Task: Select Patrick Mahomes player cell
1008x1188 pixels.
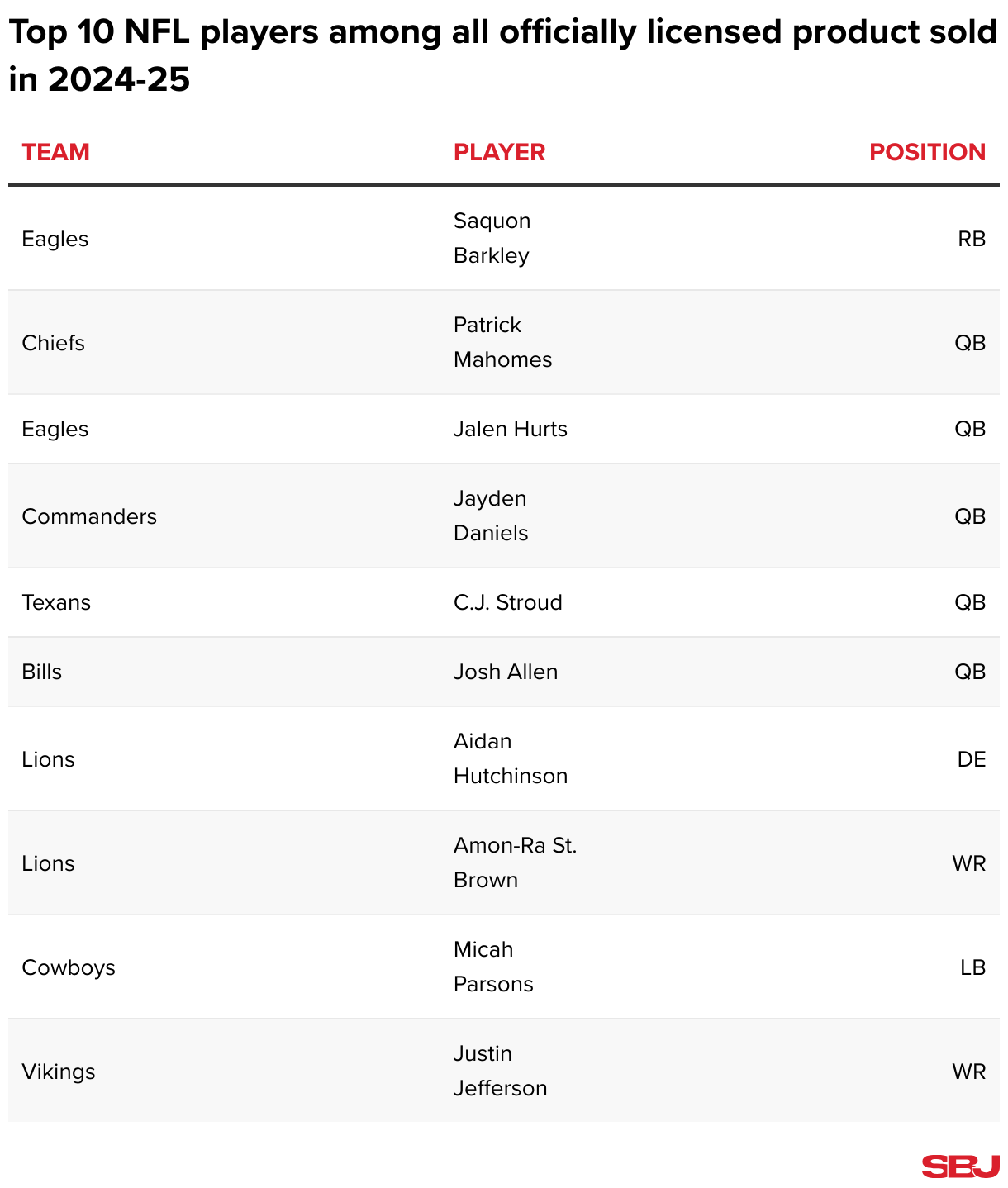Action: 502,342
